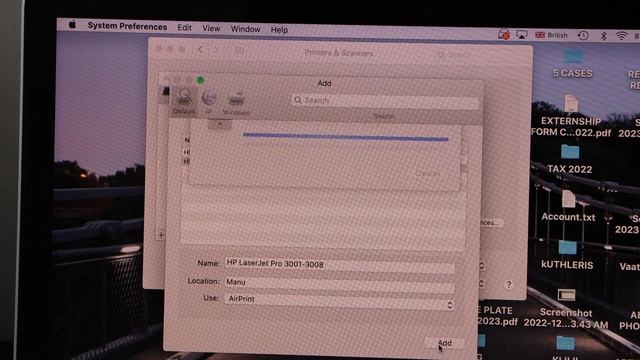Open the AirPlay display menu bar icon
The image size is (640, 360).
click(522, 35)
